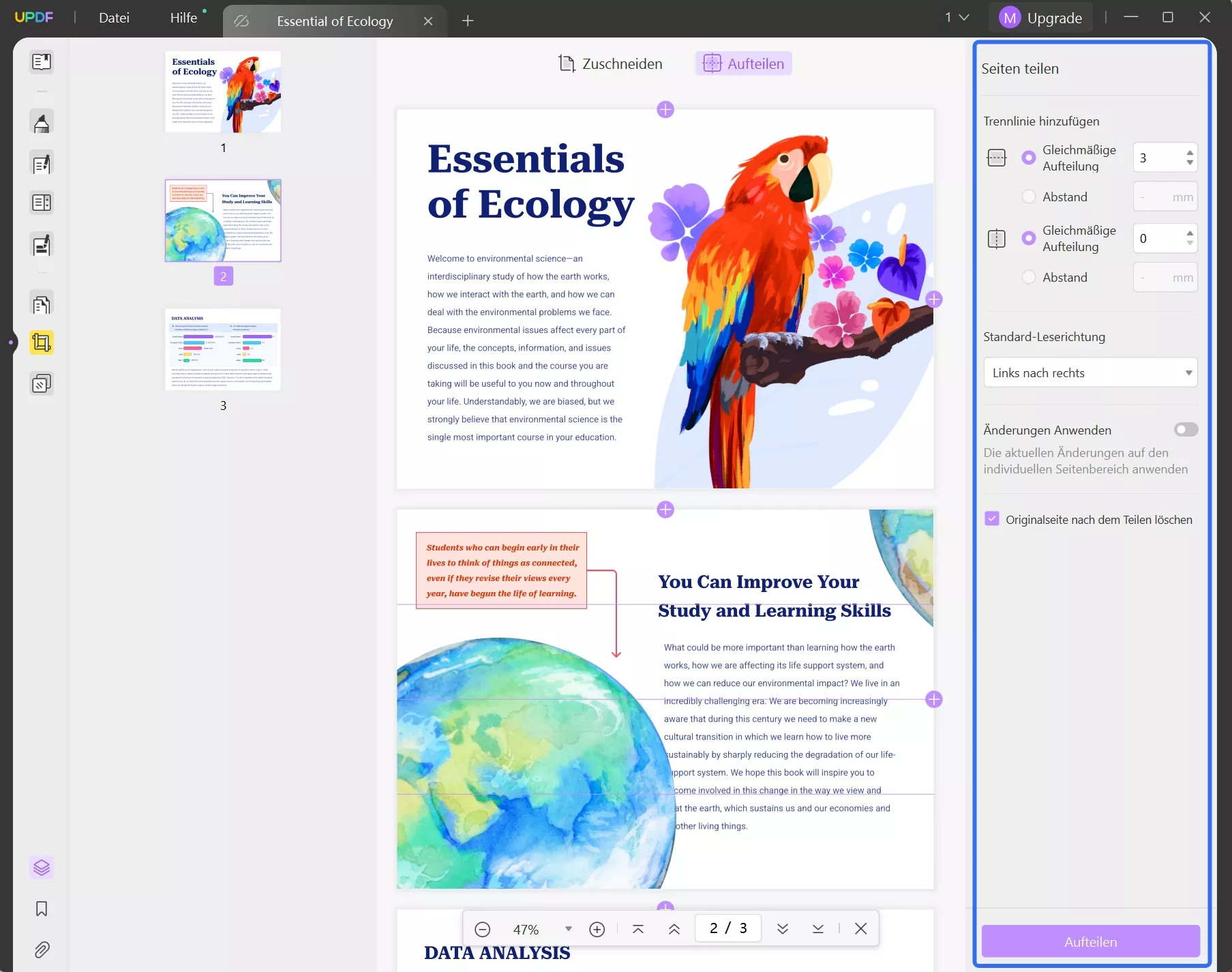Open the Datei menu
1232x972 pixels.
coord(114,18)
